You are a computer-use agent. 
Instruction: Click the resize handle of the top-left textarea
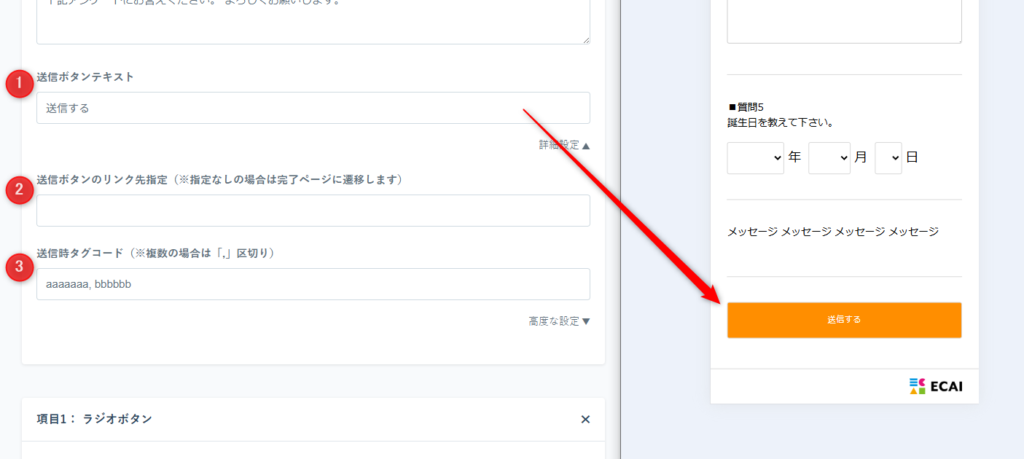585,40
